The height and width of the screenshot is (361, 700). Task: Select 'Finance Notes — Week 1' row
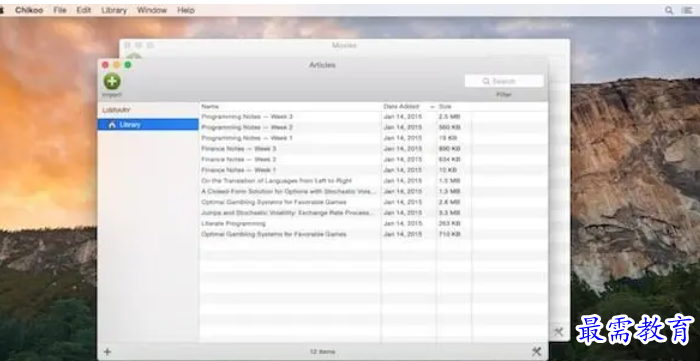tap(373, 170)
